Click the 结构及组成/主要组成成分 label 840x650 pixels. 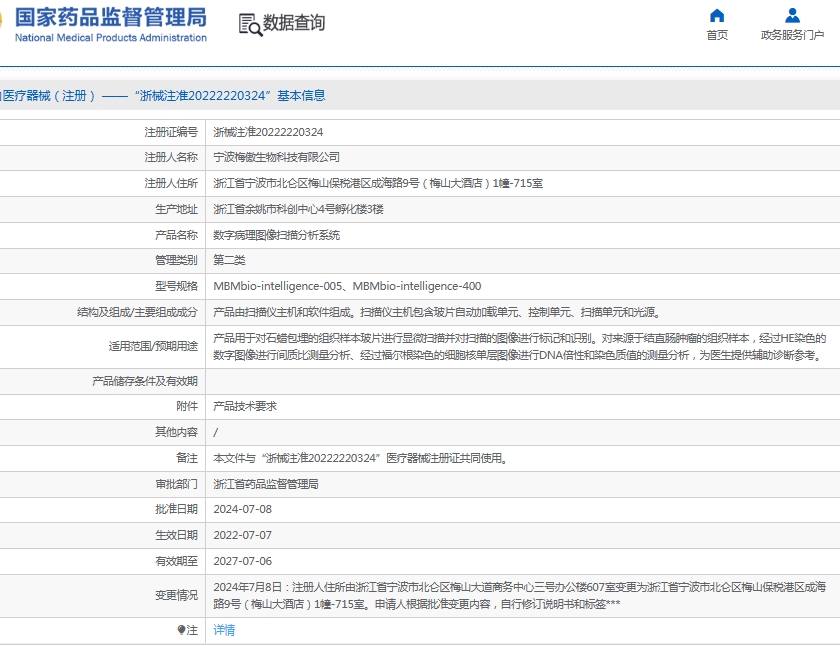[x=137, y=312]
